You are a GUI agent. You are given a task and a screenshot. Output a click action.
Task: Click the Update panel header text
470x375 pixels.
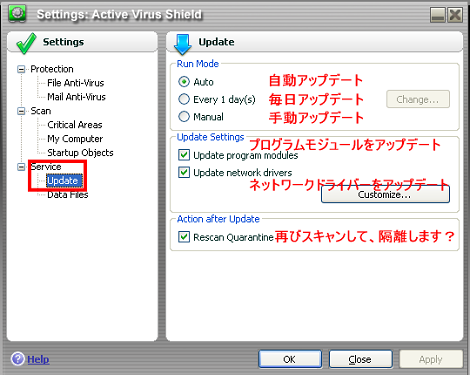[216, 42]
